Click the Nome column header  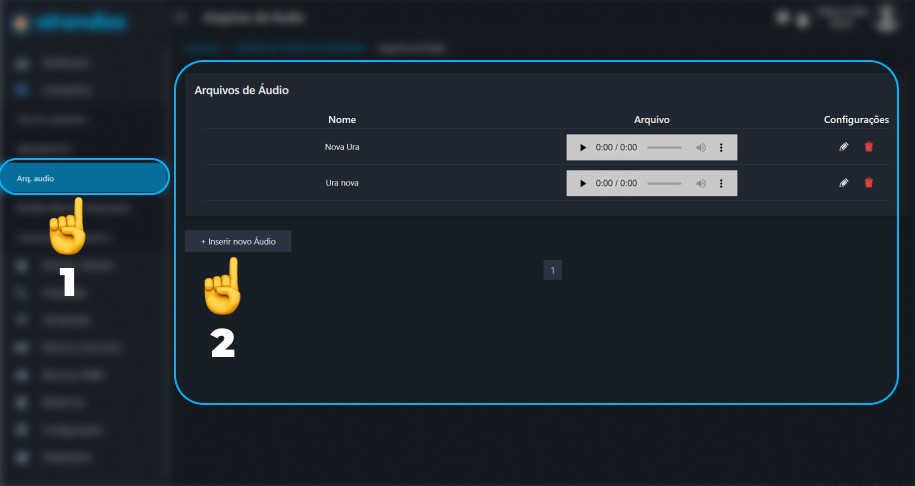pyautogui.click(x=342, y=120)
